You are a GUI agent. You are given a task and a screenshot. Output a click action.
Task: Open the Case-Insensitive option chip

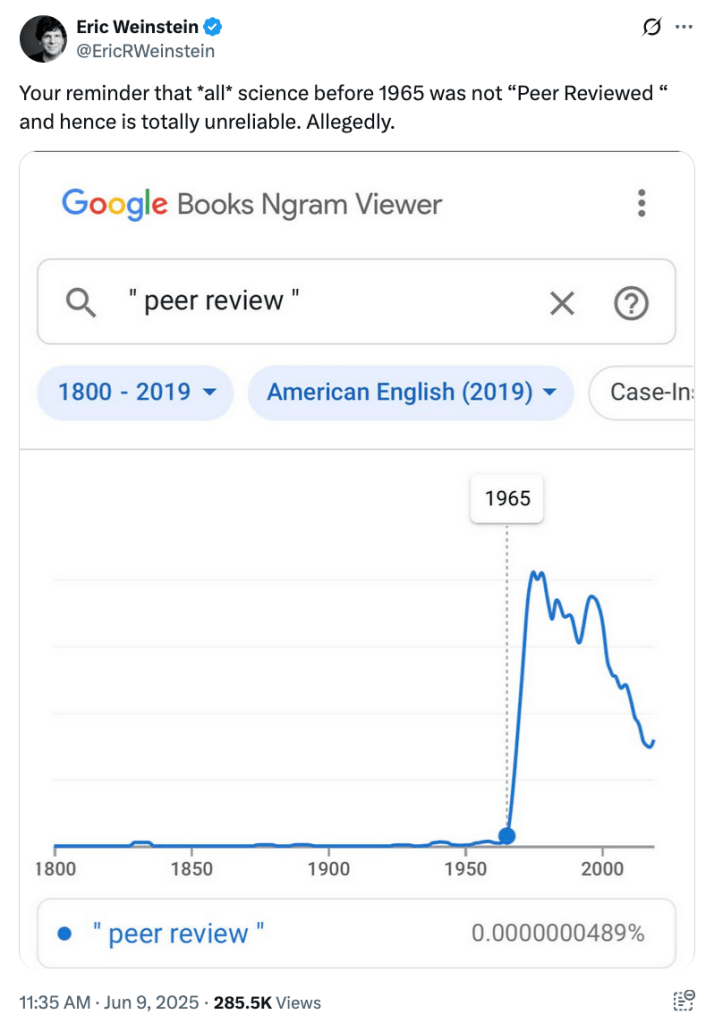tap(645, 392)
